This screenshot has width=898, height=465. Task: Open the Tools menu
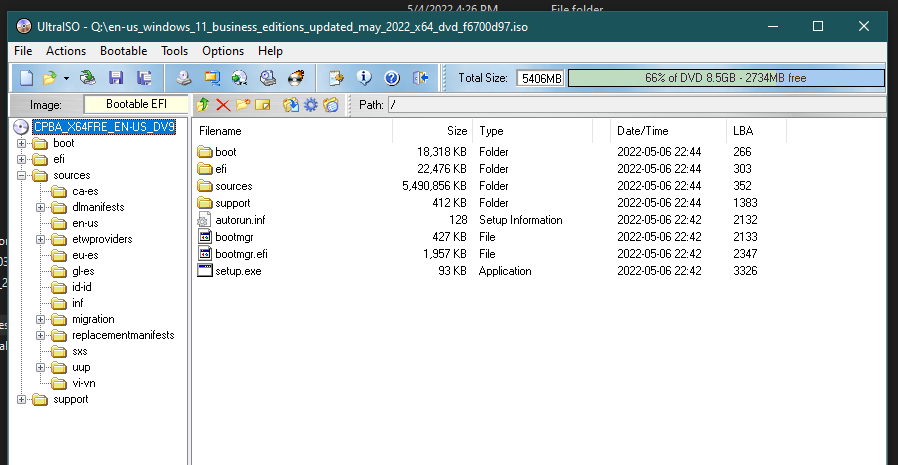point(175,51)
